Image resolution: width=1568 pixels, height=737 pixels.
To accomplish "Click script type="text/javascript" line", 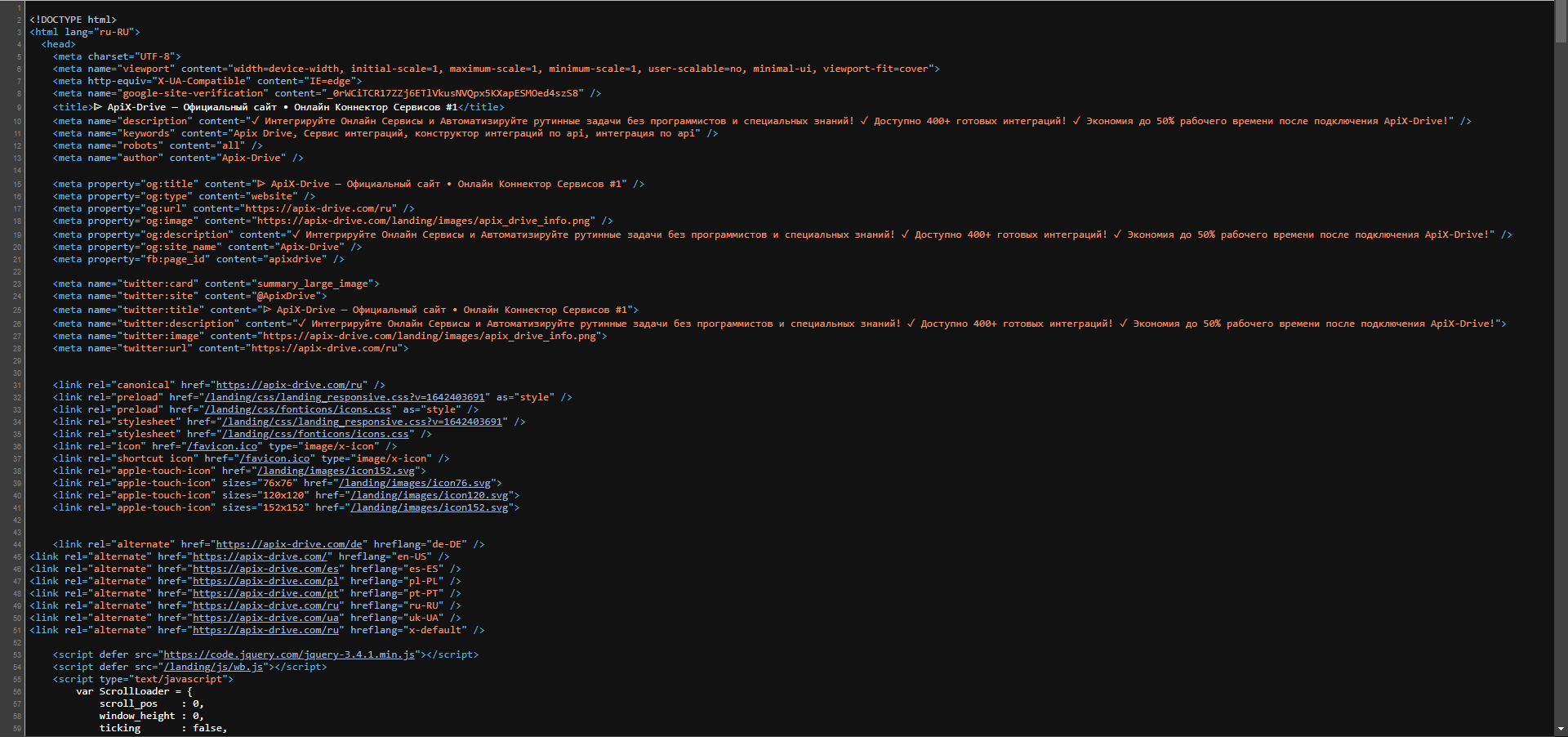I will point(143,679).
